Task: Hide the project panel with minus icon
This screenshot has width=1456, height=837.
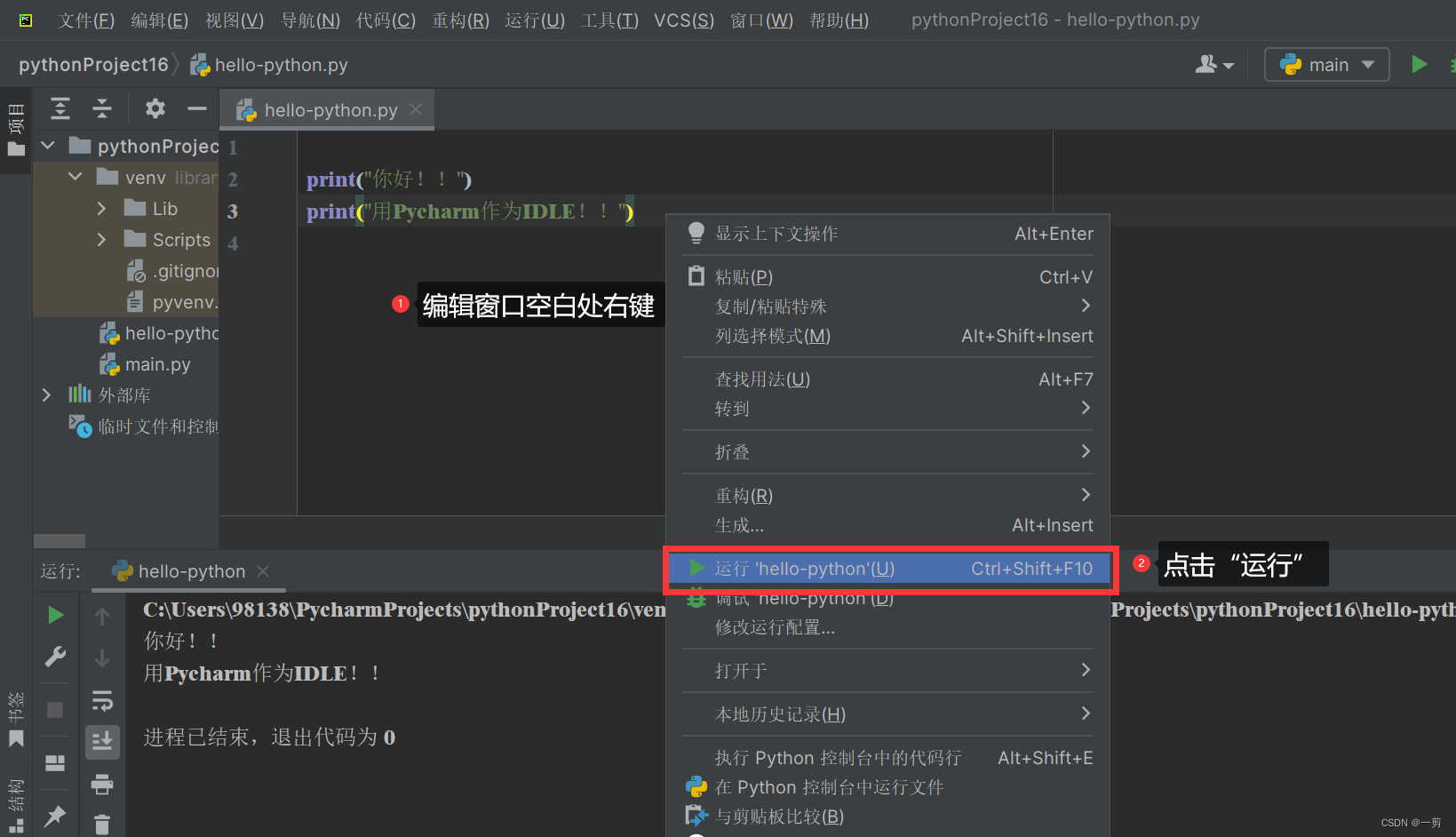Action: tap(197, 108)
